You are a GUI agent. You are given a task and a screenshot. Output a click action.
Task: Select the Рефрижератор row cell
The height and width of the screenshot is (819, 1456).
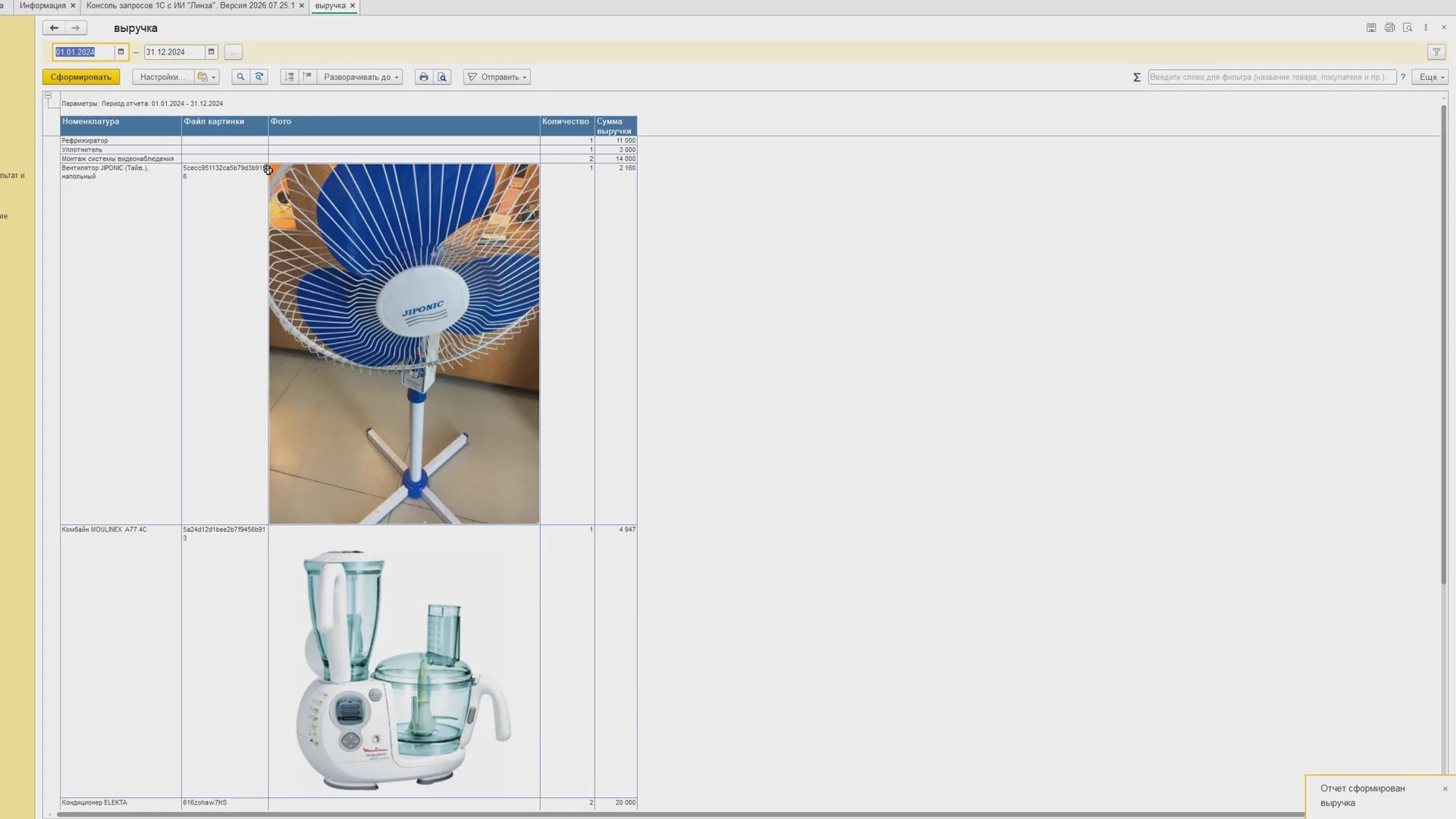click(121, 141)
